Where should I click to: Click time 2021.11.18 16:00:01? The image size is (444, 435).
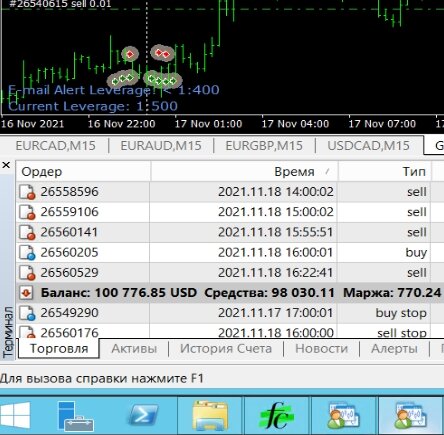276,253
